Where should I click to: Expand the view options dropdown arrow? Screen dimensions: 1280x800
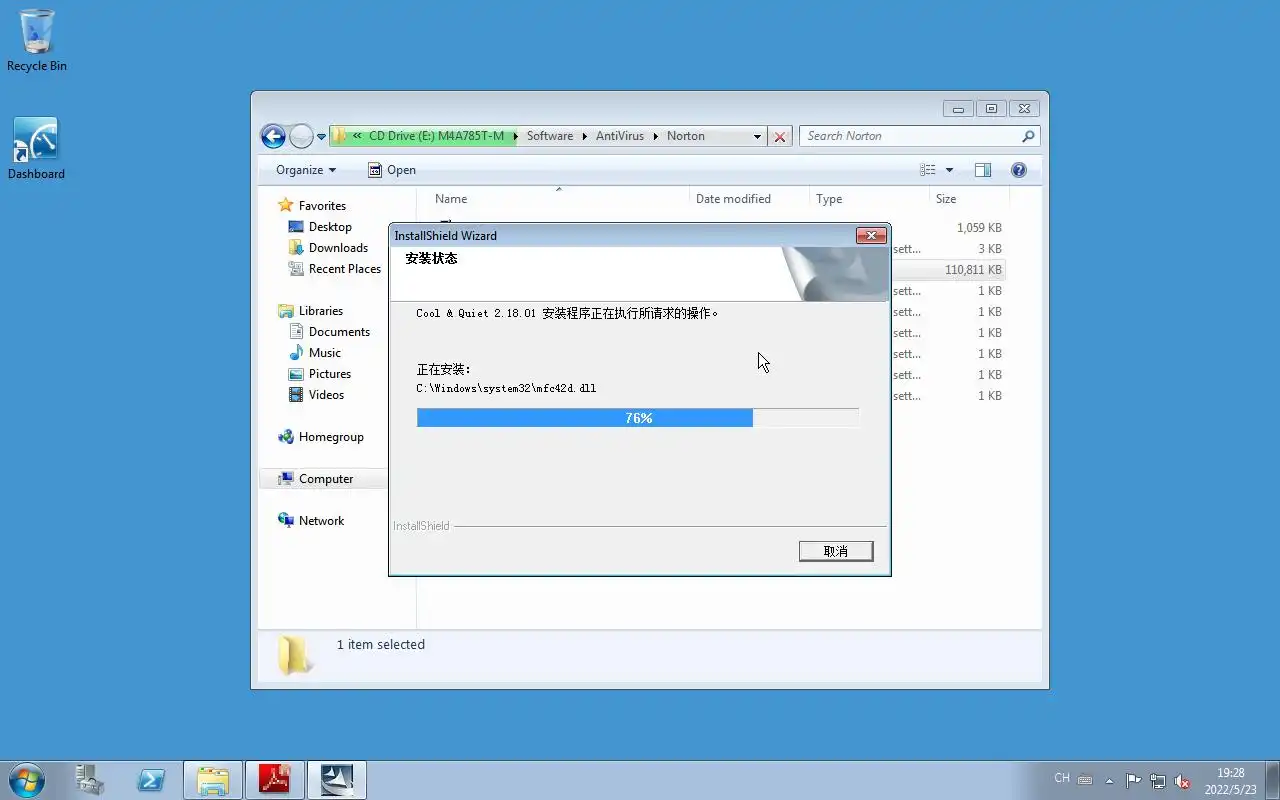coord(949,170)
